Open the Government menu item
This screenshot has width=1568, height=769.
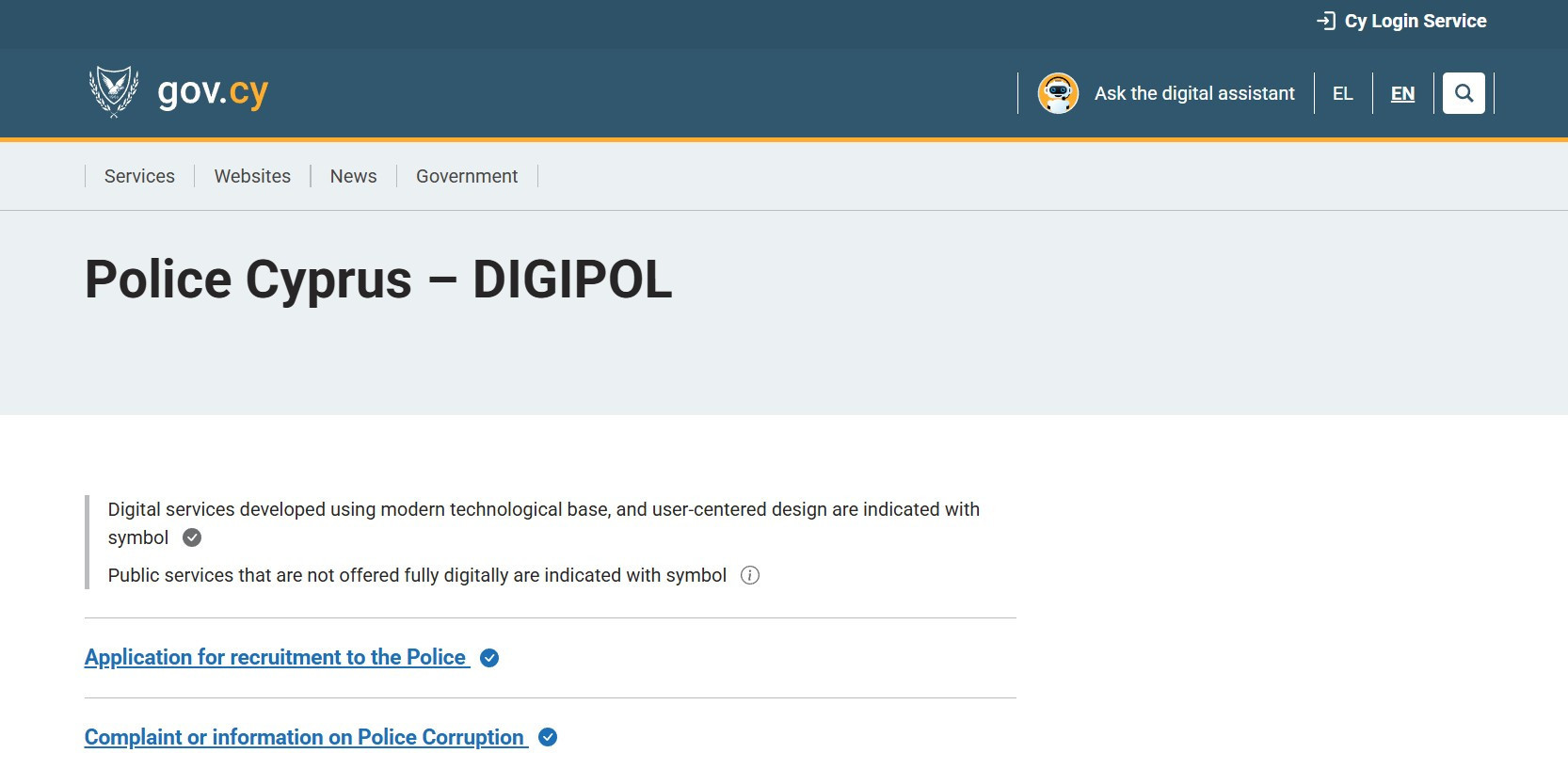467,176
